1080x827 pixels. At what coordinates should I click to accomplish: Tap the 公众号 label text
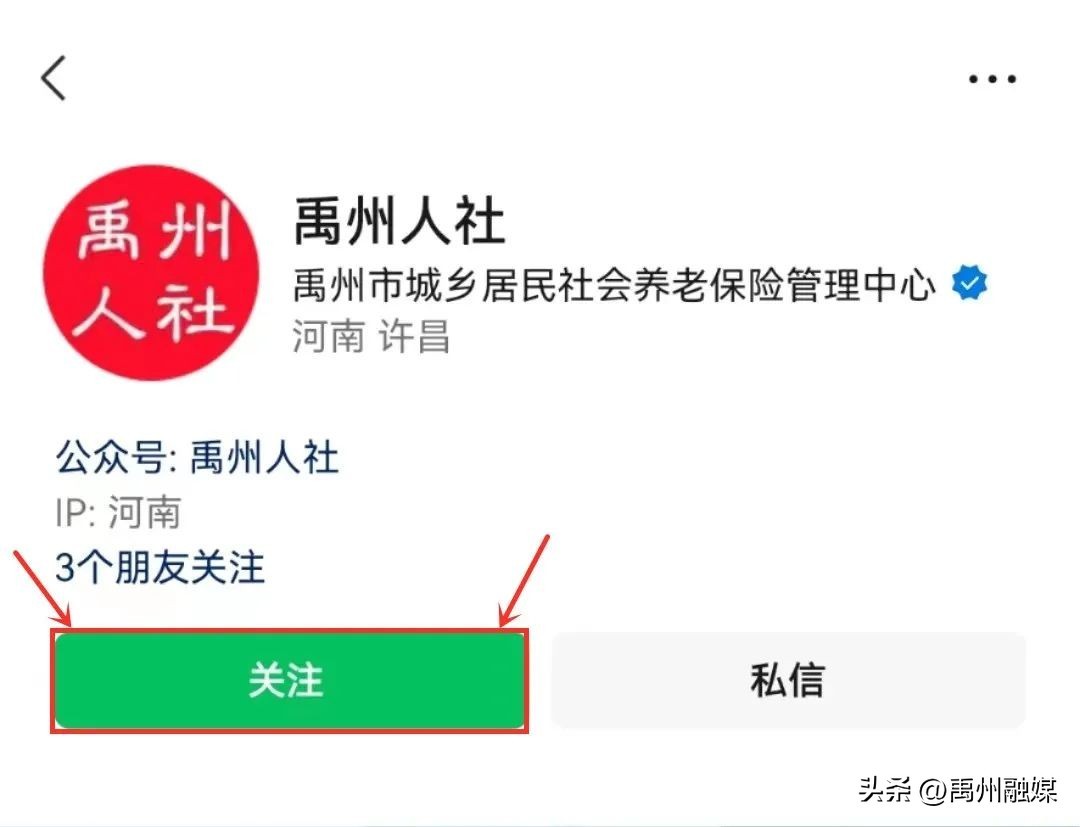coord(110,458)
